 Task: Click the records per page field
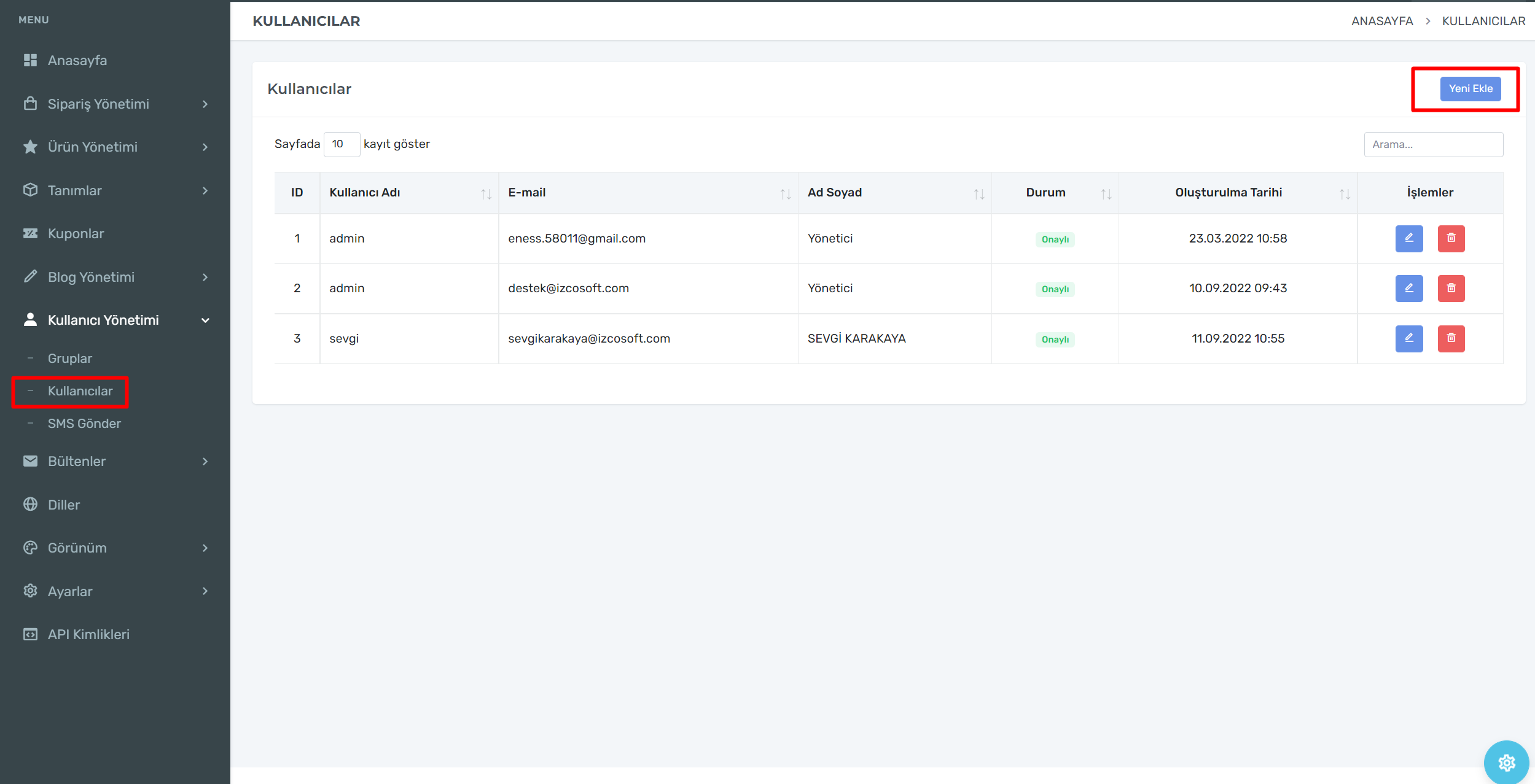pyautogui.click(x=341, y=144)
